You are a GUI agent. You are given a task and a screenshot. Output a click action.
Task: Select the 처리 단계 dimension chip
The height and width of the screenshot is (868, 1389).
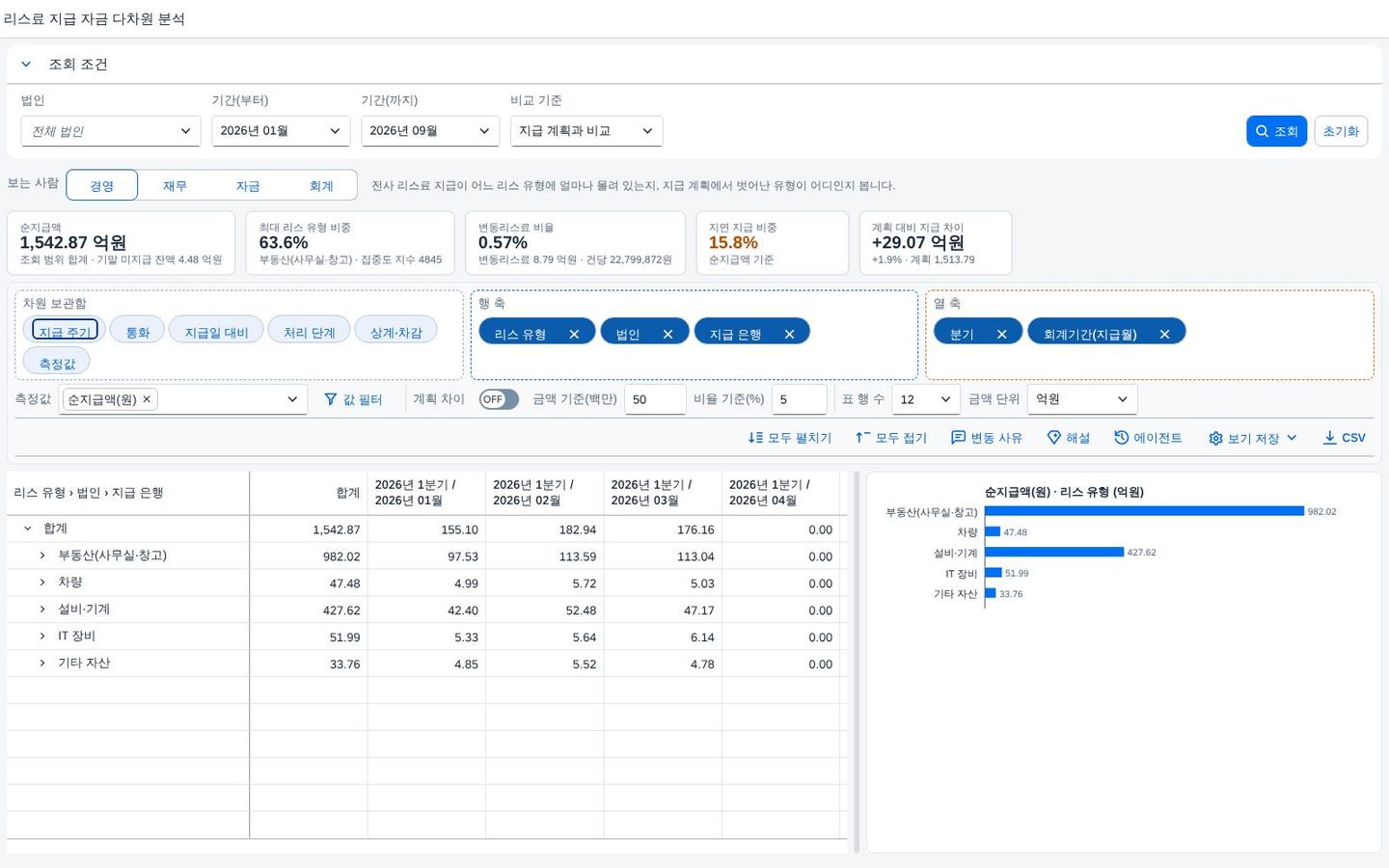(309, 332)
